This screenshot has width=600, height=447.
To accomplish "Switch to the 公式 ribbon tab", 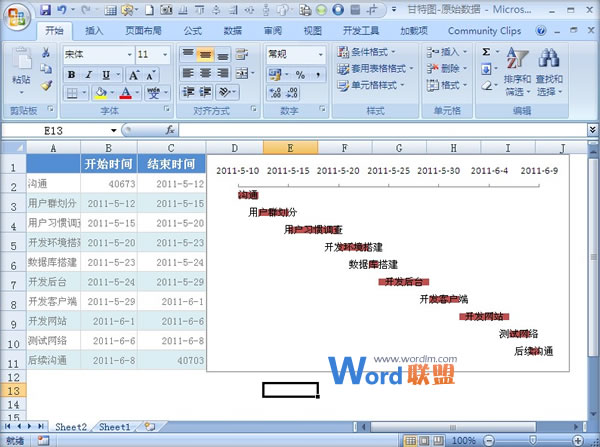I will coord(192,31).
